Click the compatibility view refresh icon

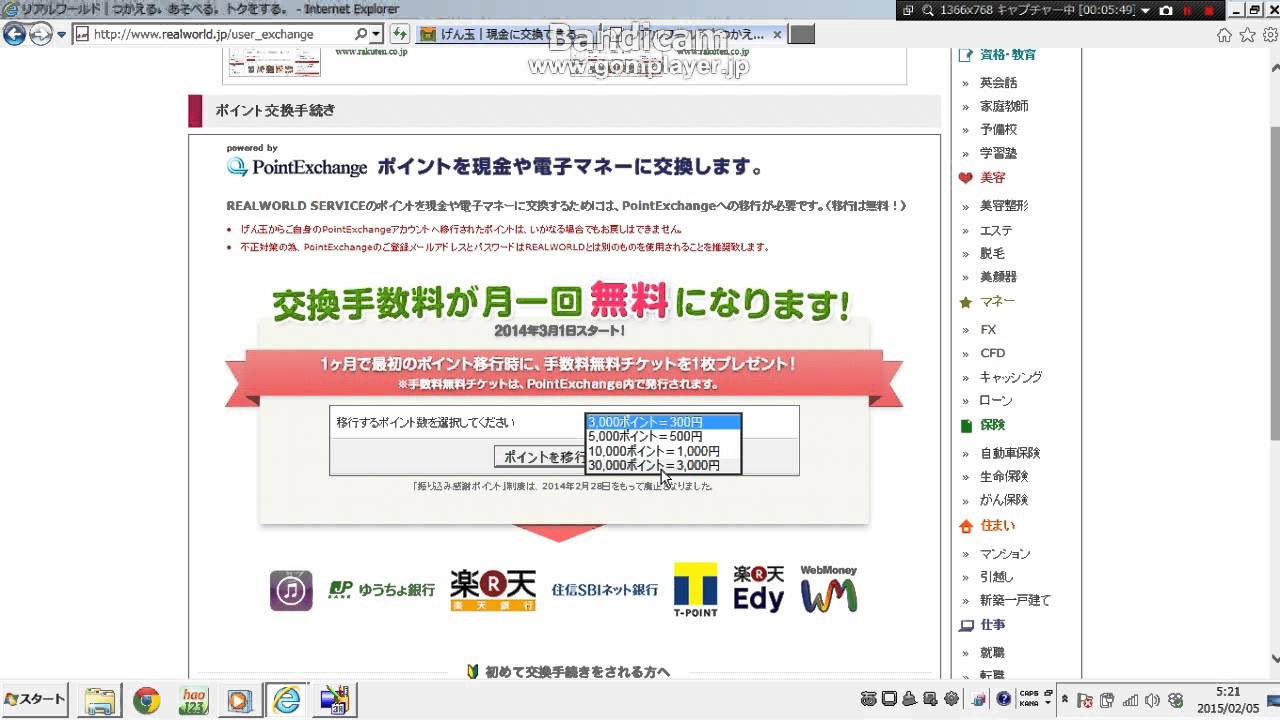click(x=399, y=34)
